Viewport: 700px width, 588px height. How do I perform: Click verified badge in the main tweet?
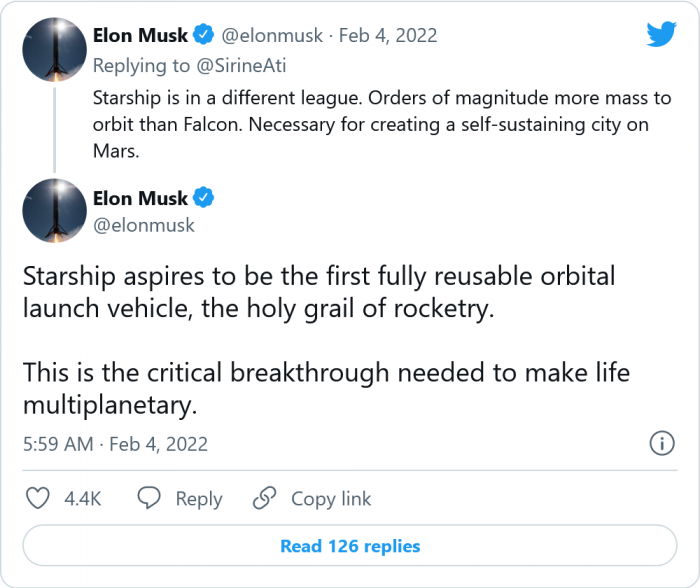pos(204,198)
